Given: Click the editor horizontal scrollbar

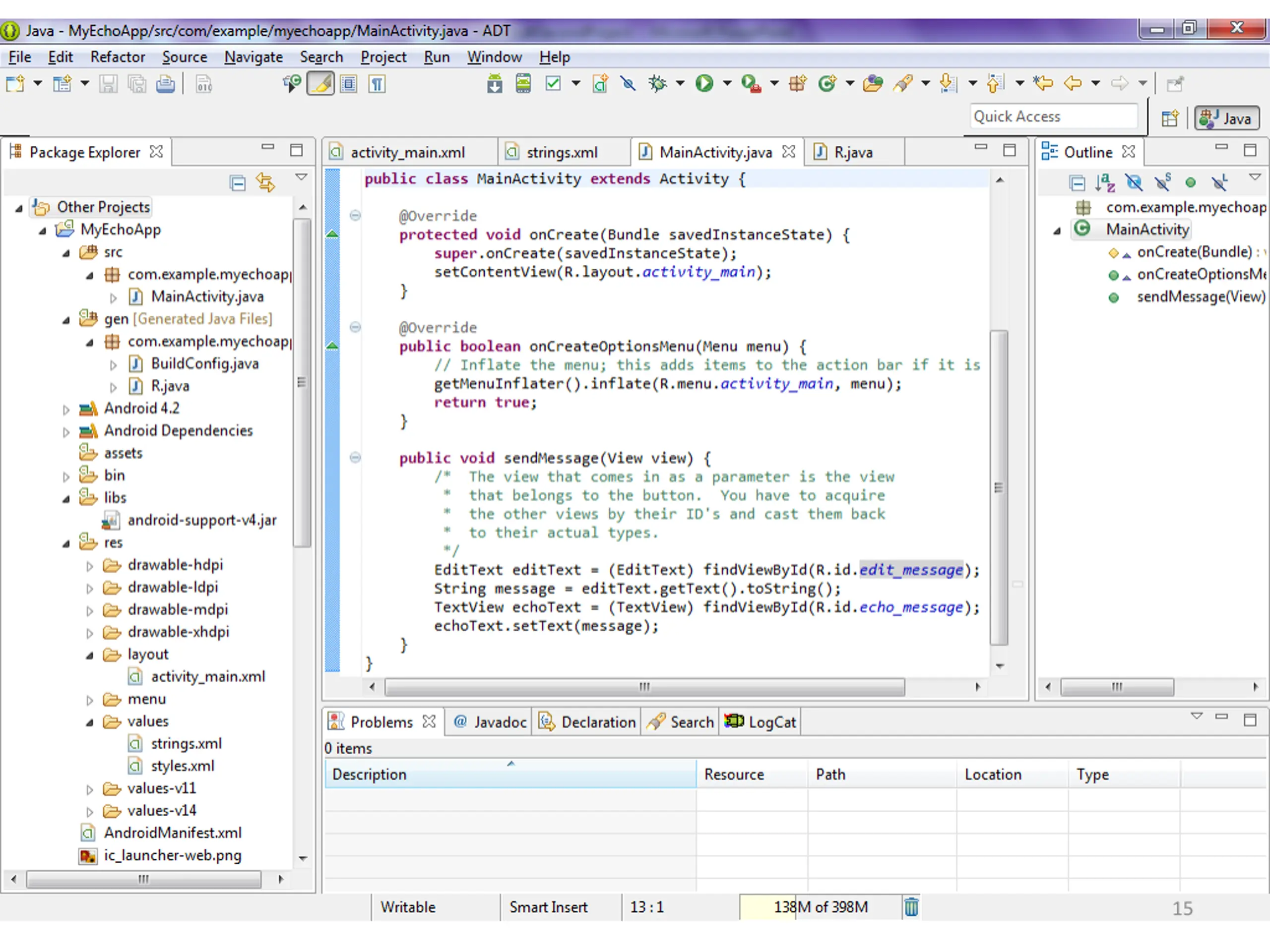Looking at the screenshot, I should 644,687.
